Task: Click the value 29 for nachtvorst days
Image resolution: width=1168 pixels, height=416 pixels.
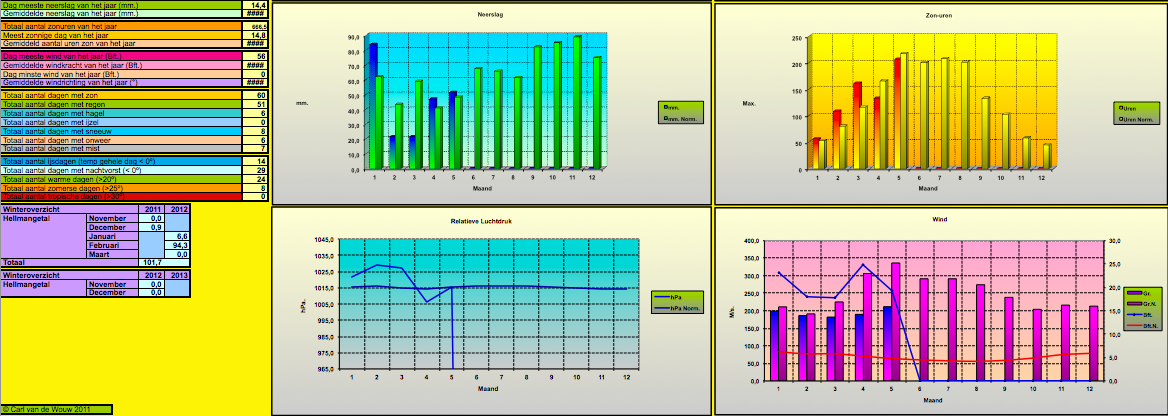Action: pyautogui.click(x=256, y=171)
